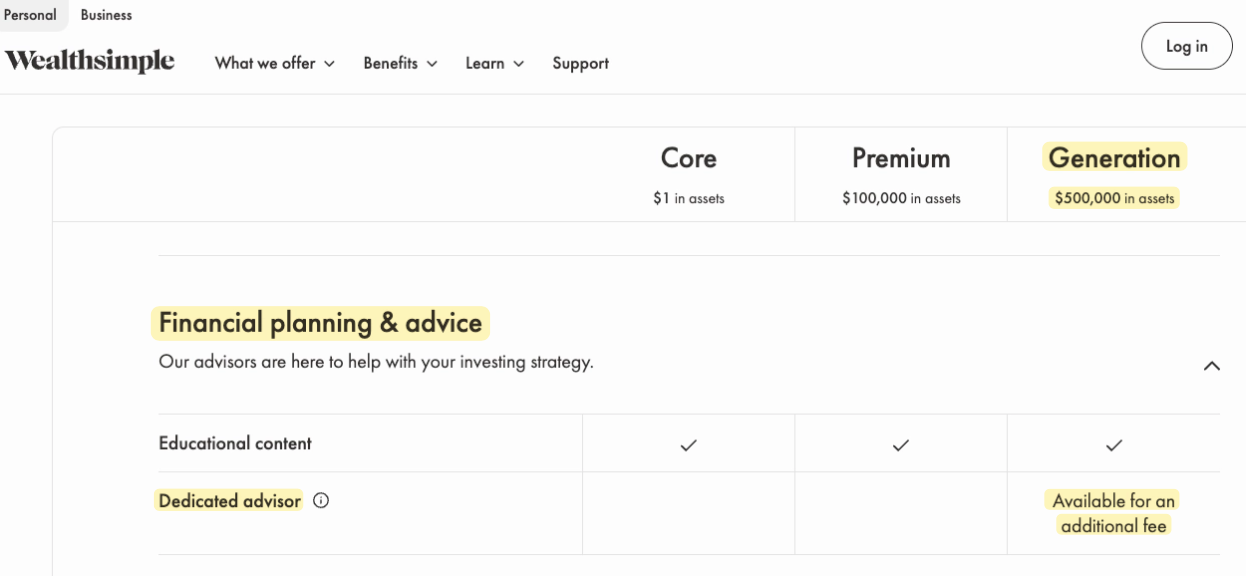Select the Generation plan column header

[1114, 159]
